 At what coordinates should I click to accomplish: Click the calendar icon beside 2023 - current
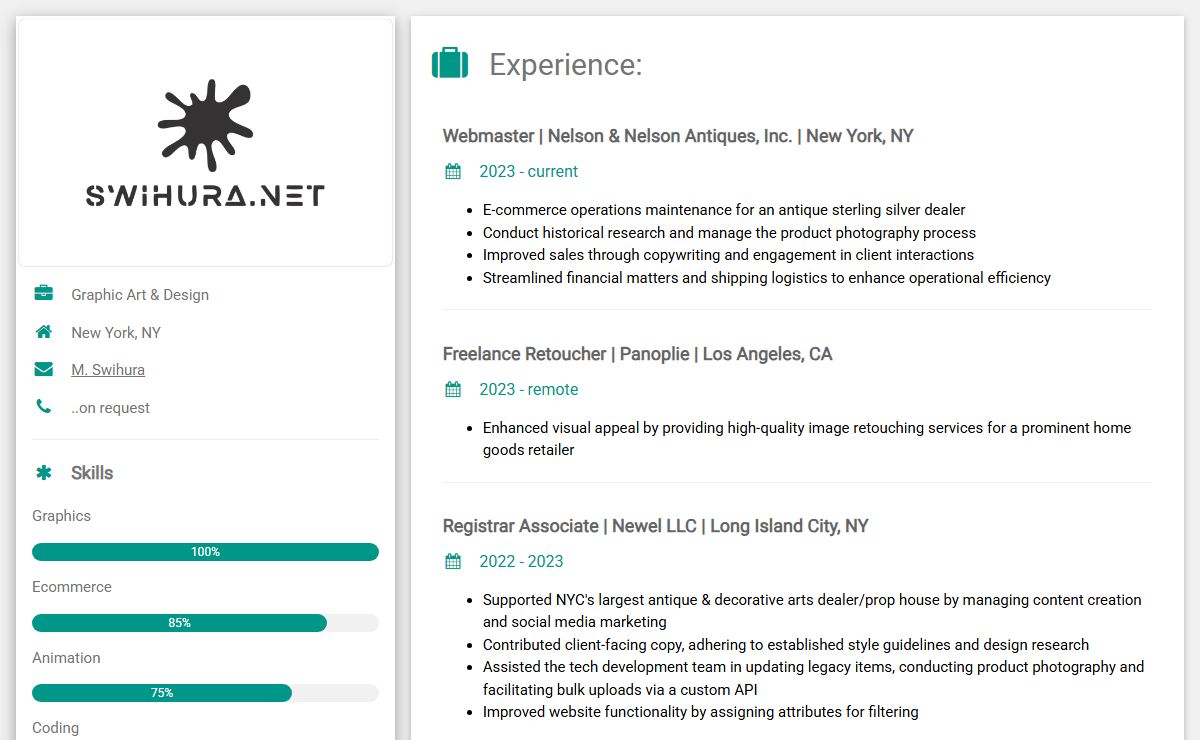[x=453, y=171]
